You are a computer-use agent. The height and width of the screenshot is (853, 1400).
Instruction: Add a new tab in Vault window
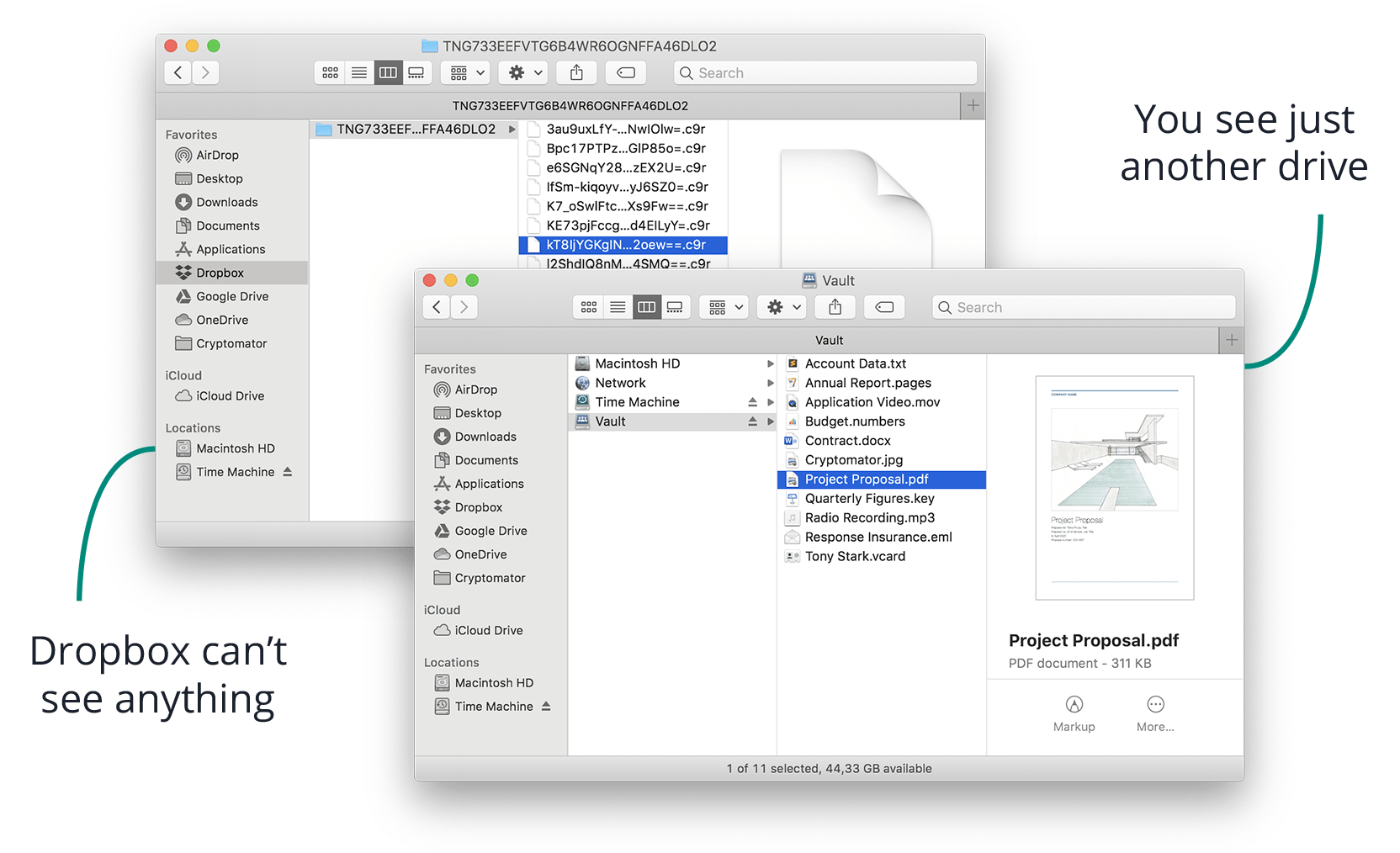[1231, 341]
